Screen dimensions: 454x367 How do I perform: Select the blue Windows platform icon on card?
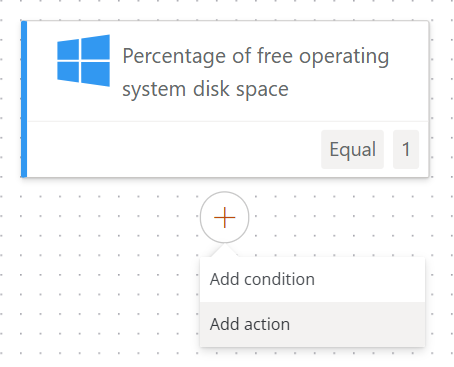(x=83, y=61)
